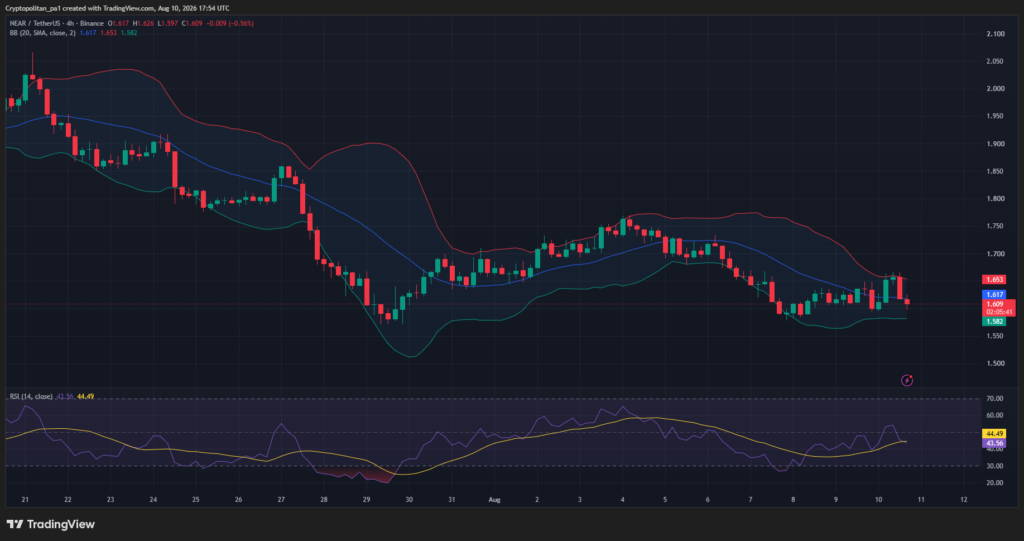The image size is (1024, 541).
Task: Click the 2.100 price axis label
Action: (x=995, y=34)
